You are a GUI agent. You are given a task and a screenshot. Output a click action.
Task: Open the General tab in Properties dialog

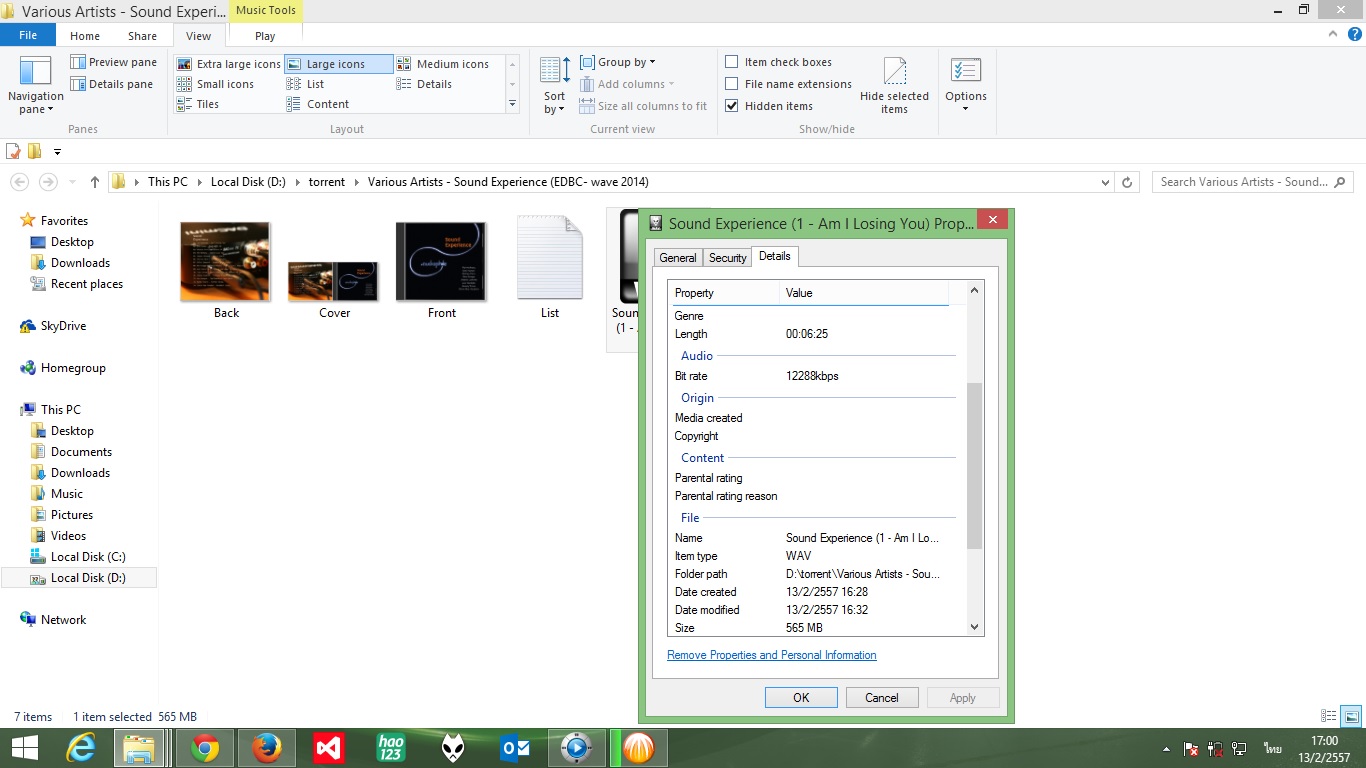(677, 258)
